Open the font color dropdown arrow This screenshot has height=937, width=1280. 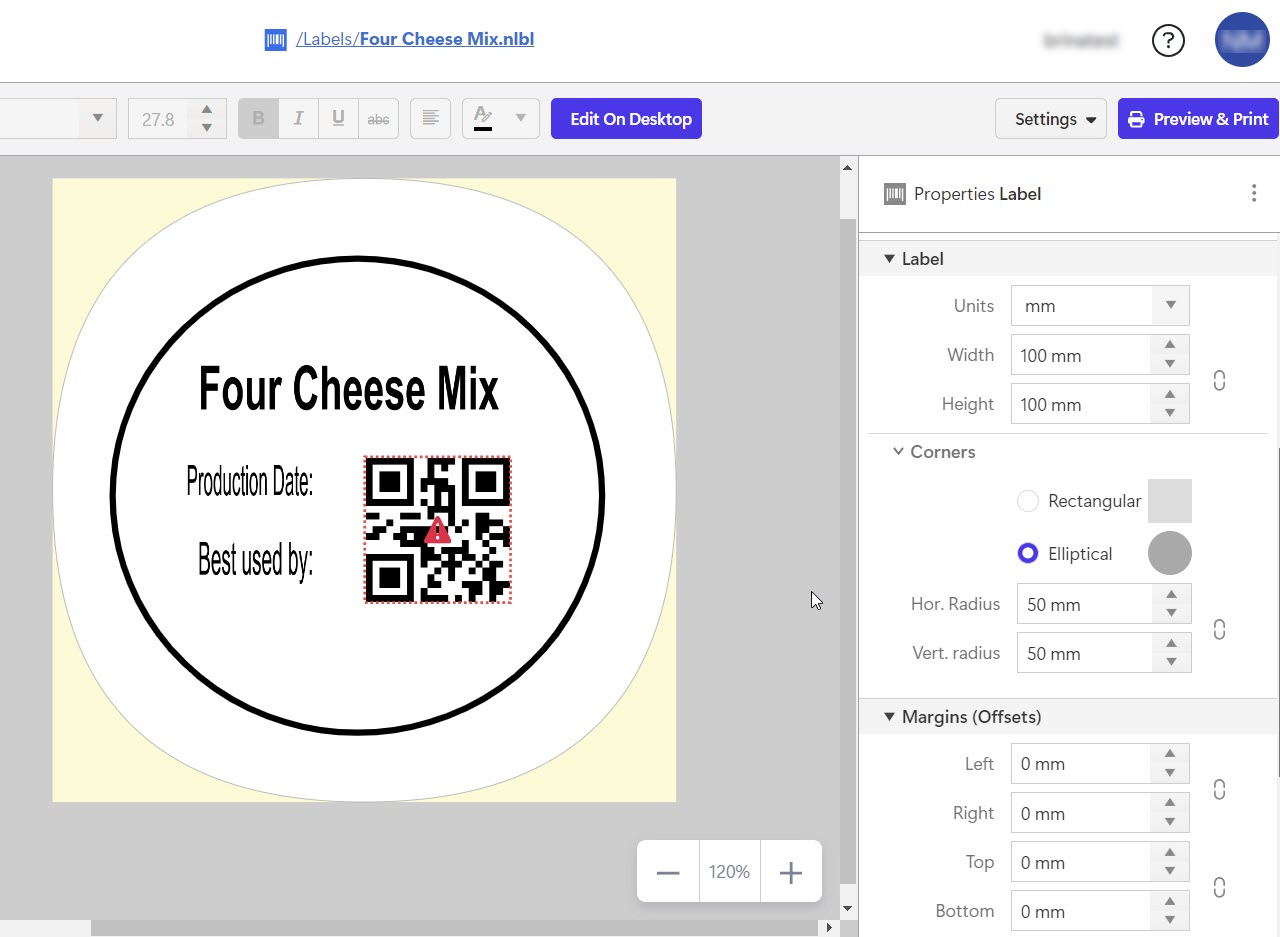pyautogui.click(x=520, y=118)
